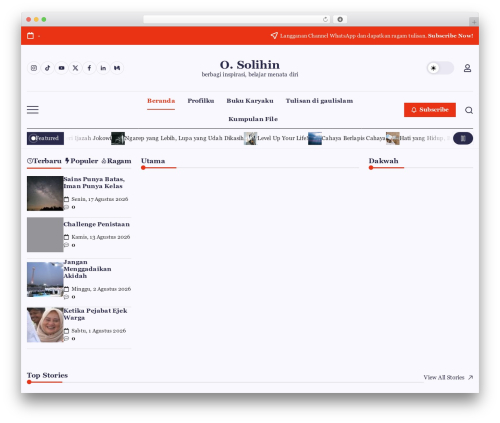Open article Sains Punya Batas, Iman Punya Kelas

94,183
